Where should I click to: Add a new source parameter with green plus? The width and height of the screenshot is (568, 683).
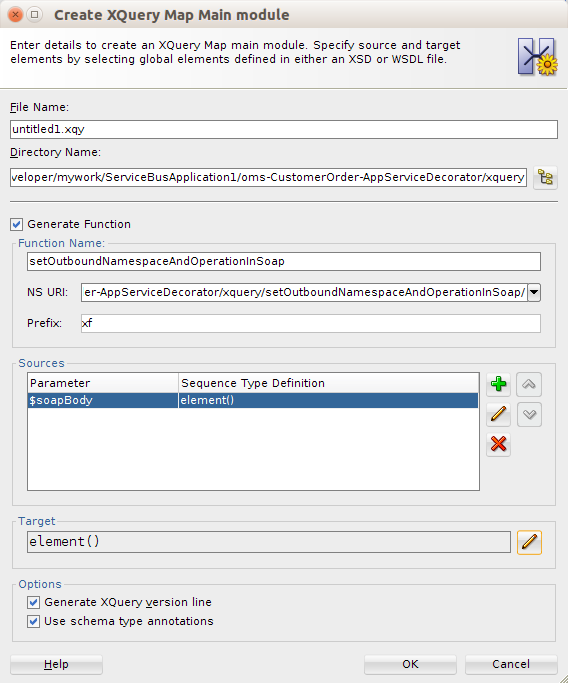tap(498, 384)
